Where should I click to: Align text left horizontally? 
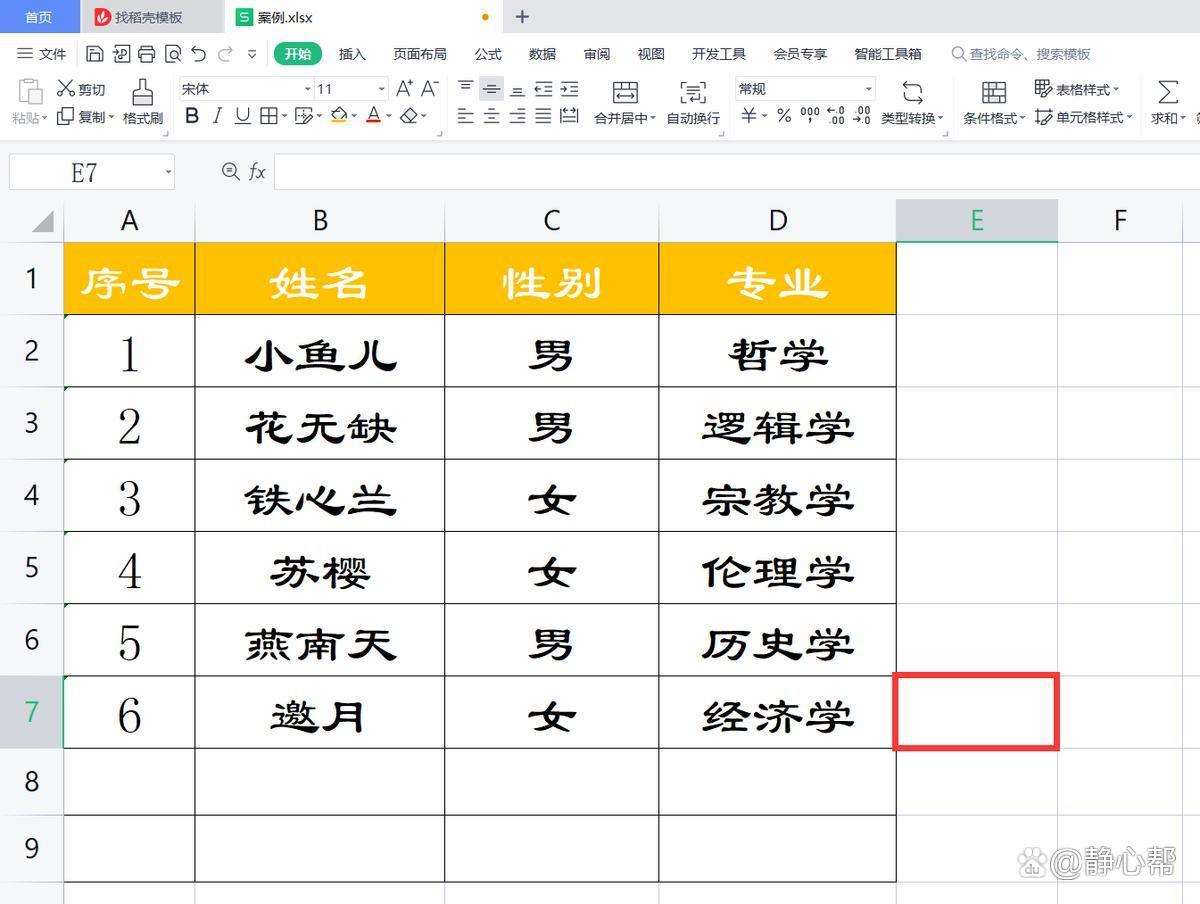click(465, 117)
